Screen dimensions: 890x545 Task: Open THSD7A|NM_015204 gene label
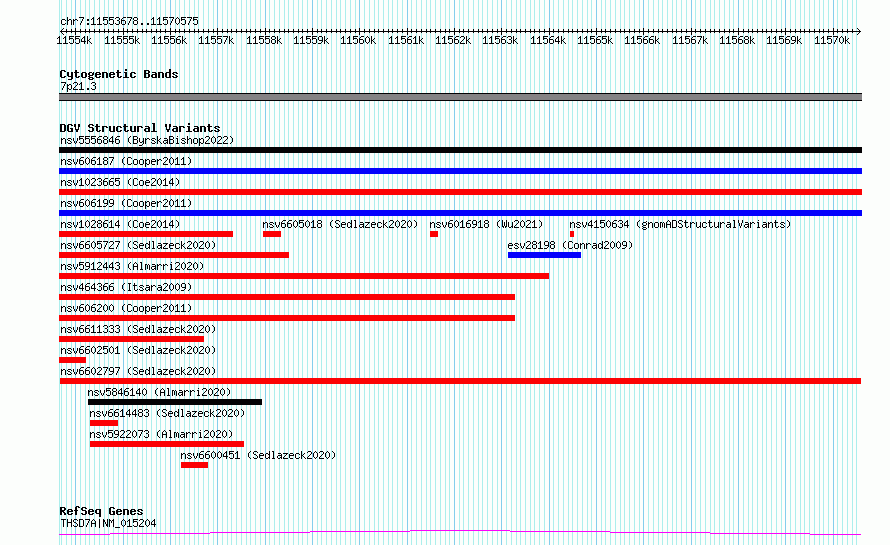tap(108, 523)
